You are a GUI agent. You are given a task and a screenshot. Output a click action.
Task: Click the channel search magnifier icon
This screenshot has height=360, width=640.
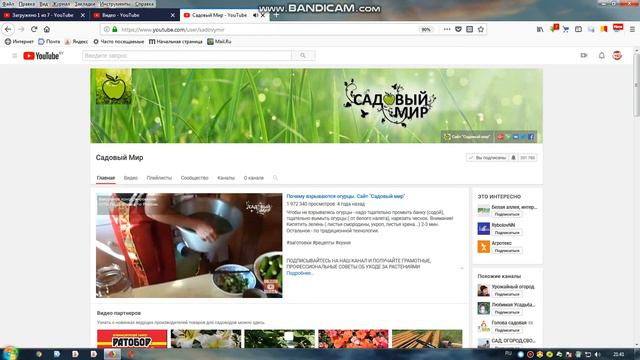tap(276, 178)
